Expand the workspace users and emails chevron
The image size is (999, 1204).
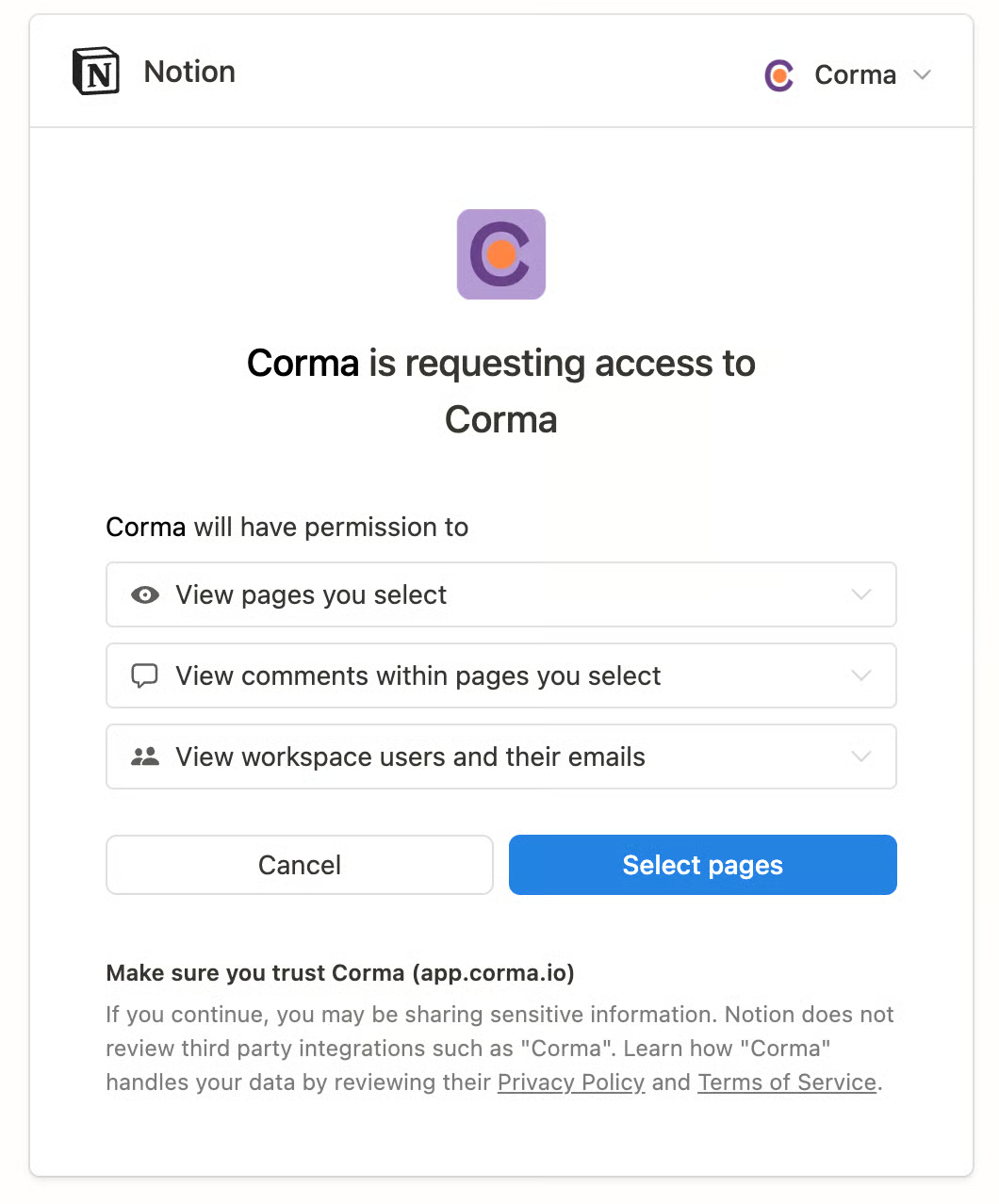click(860, 757)
